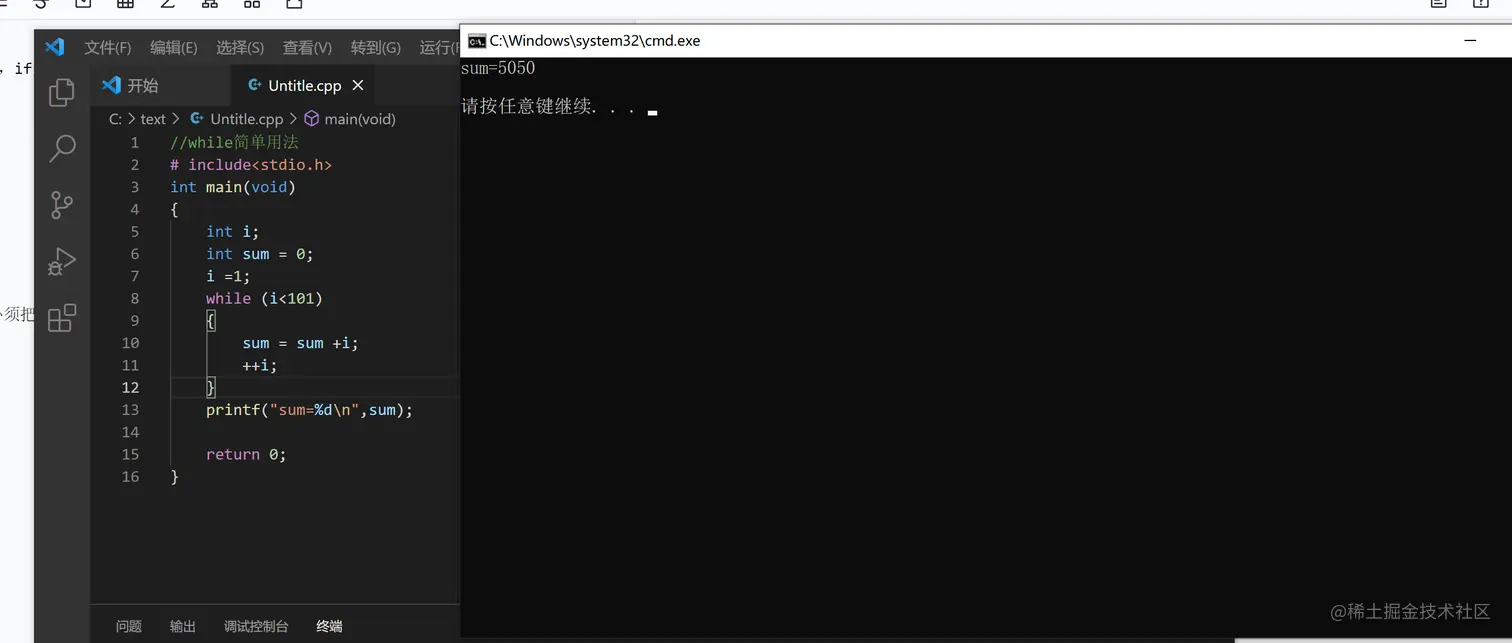Select the Search icon in the activity bar

(61, 147)
